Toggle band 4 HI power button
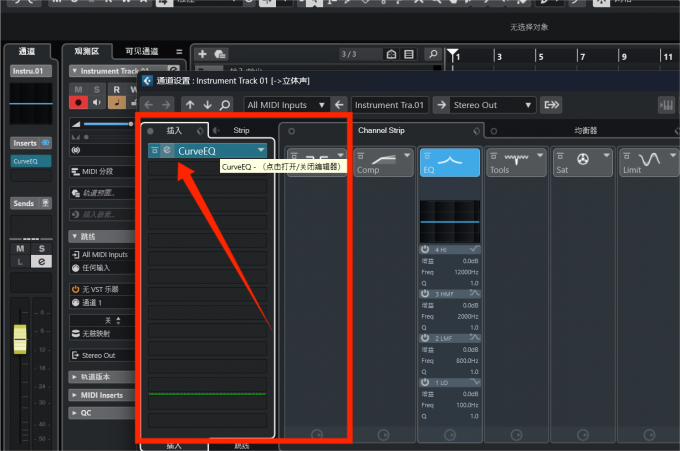Viewport: 680px width, 451px height. 425,249
